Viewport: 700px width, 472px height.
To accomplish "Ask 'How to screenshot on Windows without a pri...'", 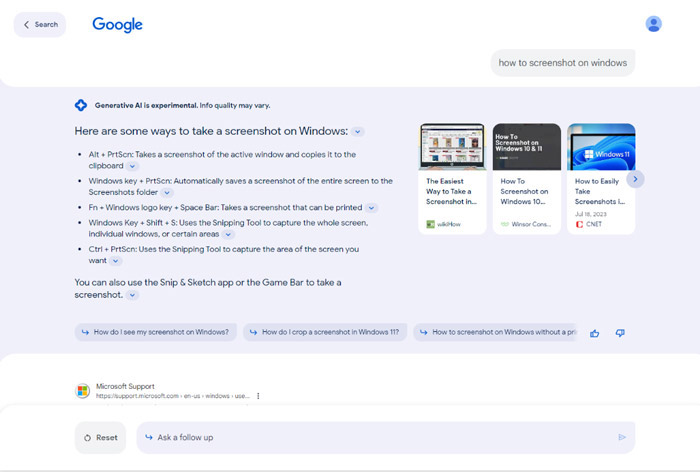I will 496,332.
